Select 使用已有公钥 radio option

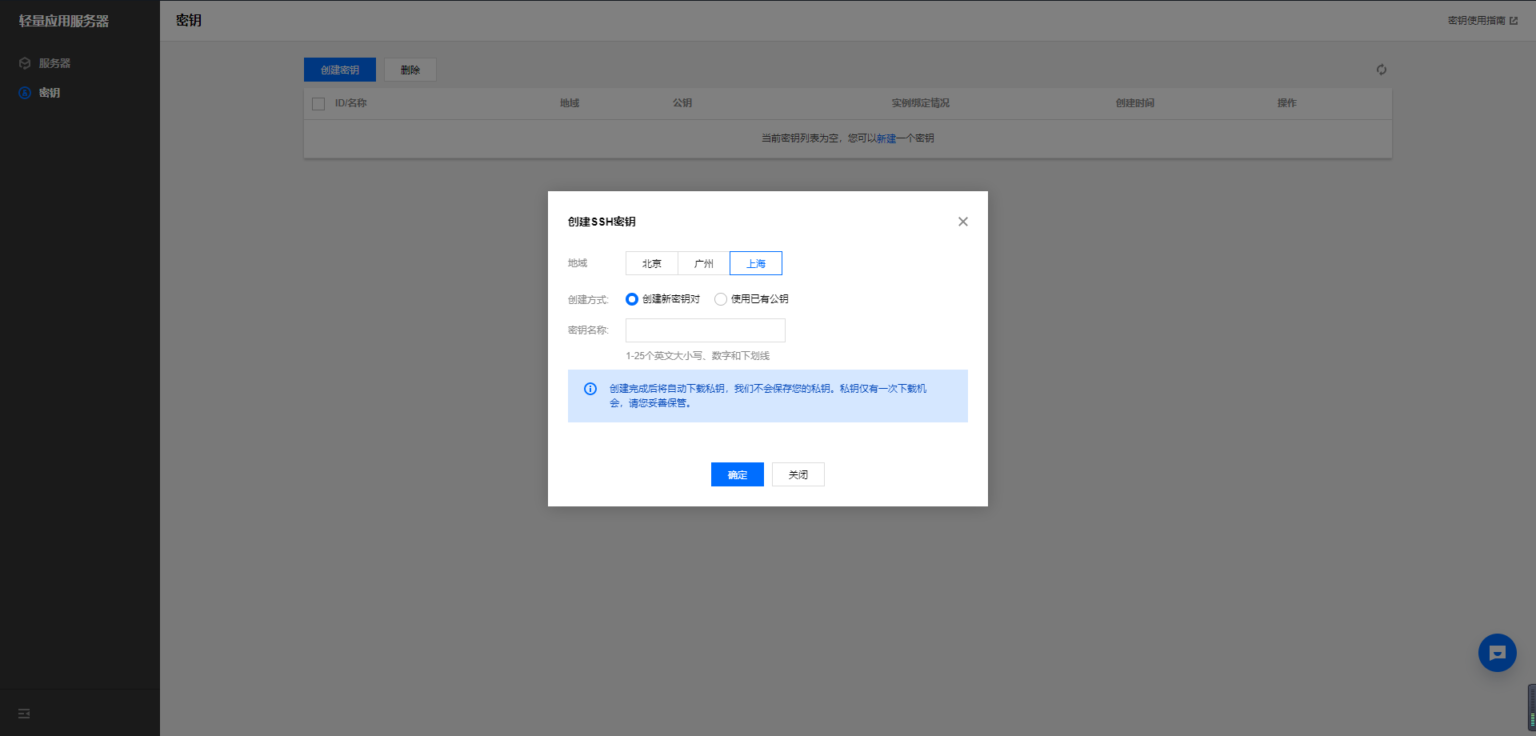721,299
